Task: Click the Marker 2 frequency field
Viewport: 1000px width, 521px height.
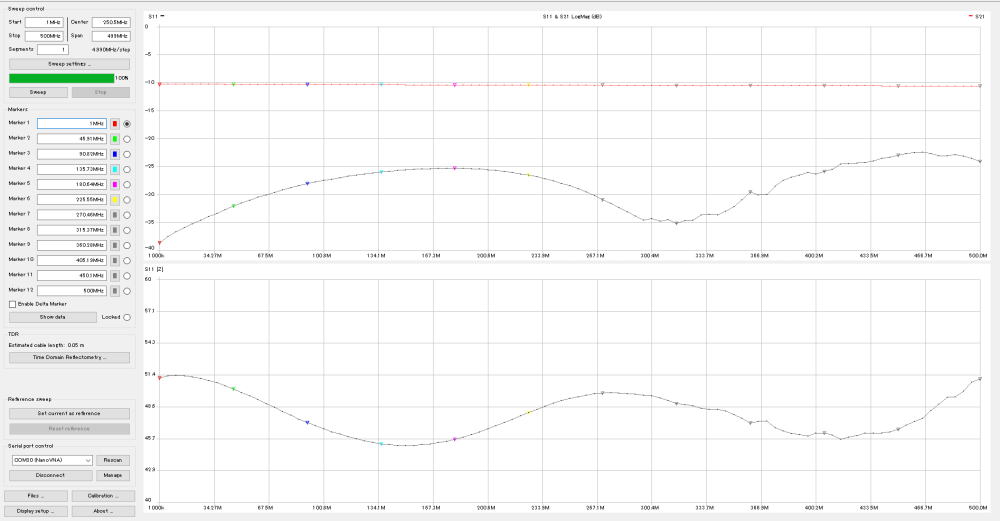Action: coord(71,138)
